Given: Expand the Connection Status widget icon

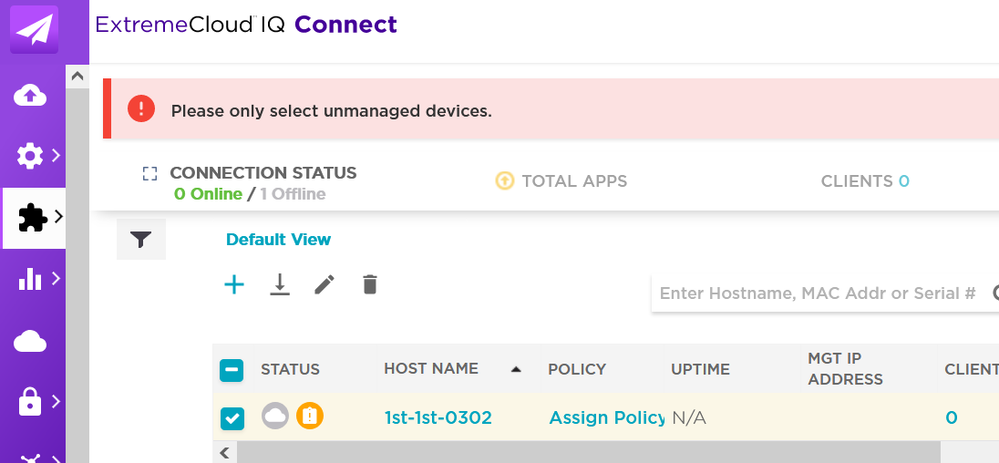Looking at the screenshot, I should coord(150,173).
